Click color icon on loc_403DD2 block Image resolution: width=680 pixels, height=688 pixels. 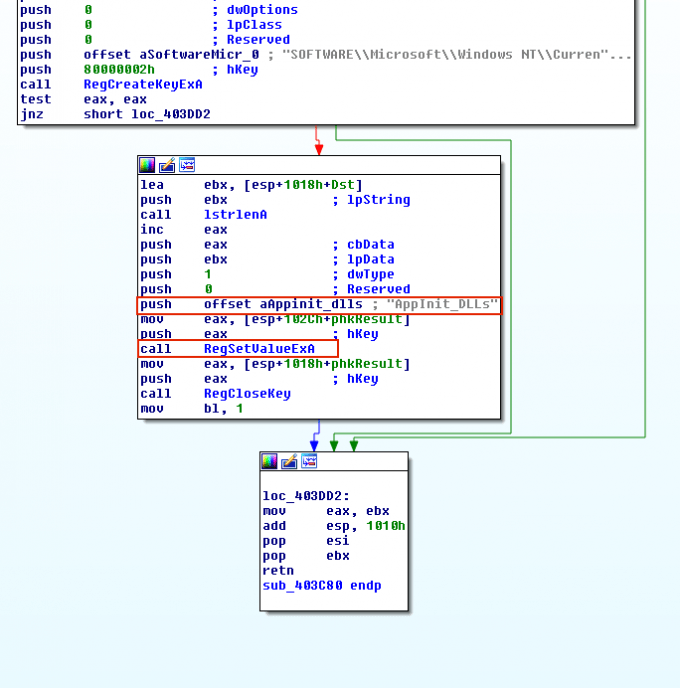coord(269,461)
